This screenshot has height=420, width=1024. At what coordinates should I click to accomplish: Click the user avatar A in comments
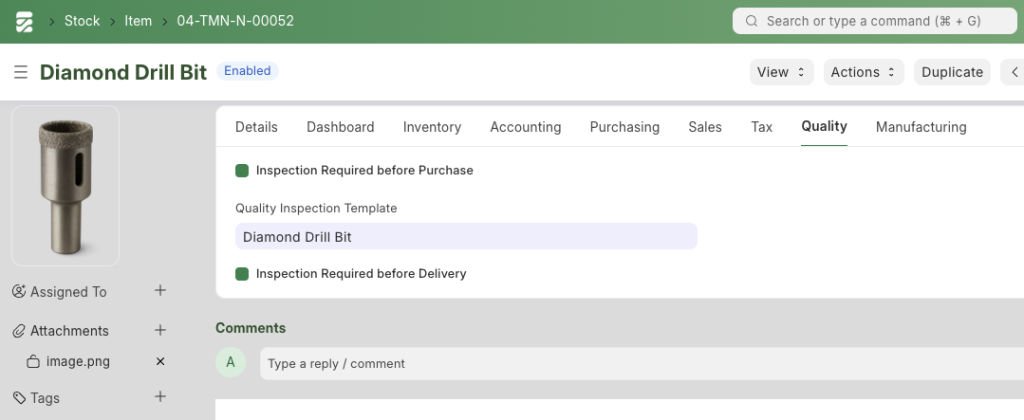click(231, 363)
